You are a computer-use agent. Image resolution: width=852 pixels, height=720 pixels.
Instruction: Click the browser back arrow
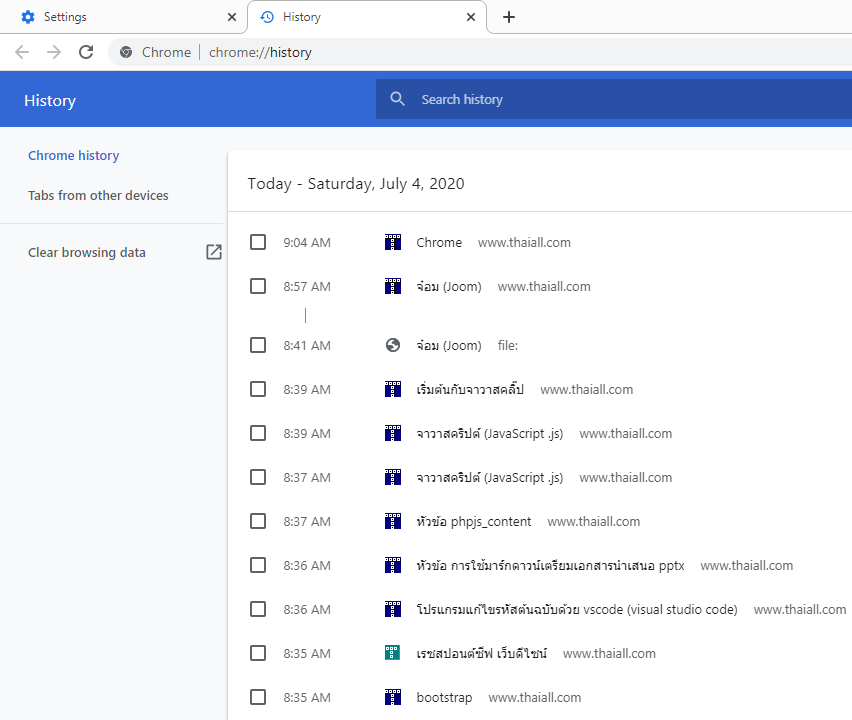point(22,52)
